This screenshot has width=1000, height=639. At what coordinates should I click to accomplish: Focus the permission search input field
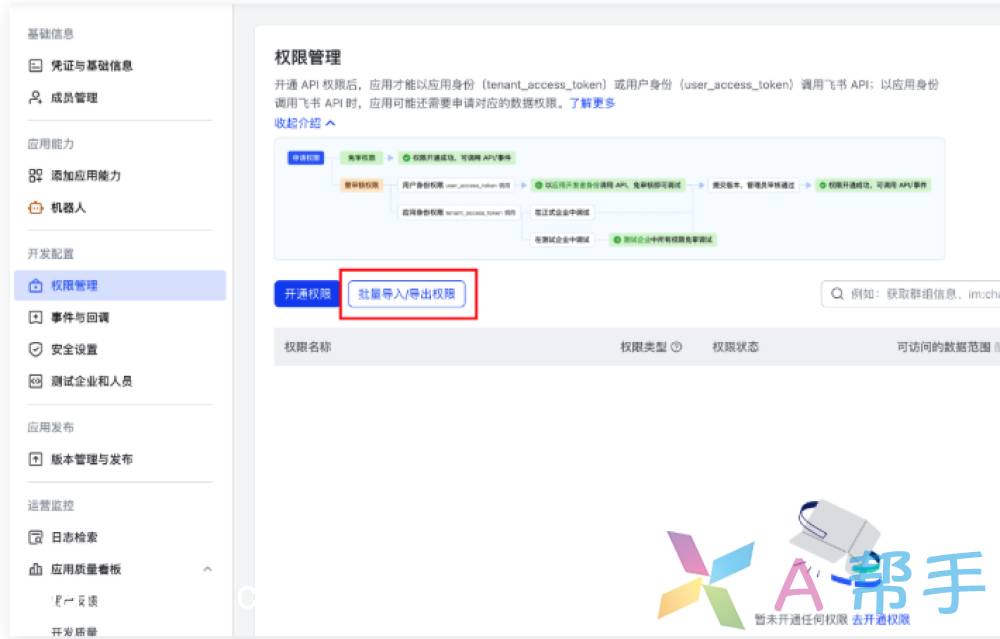[x=920, y=294]
